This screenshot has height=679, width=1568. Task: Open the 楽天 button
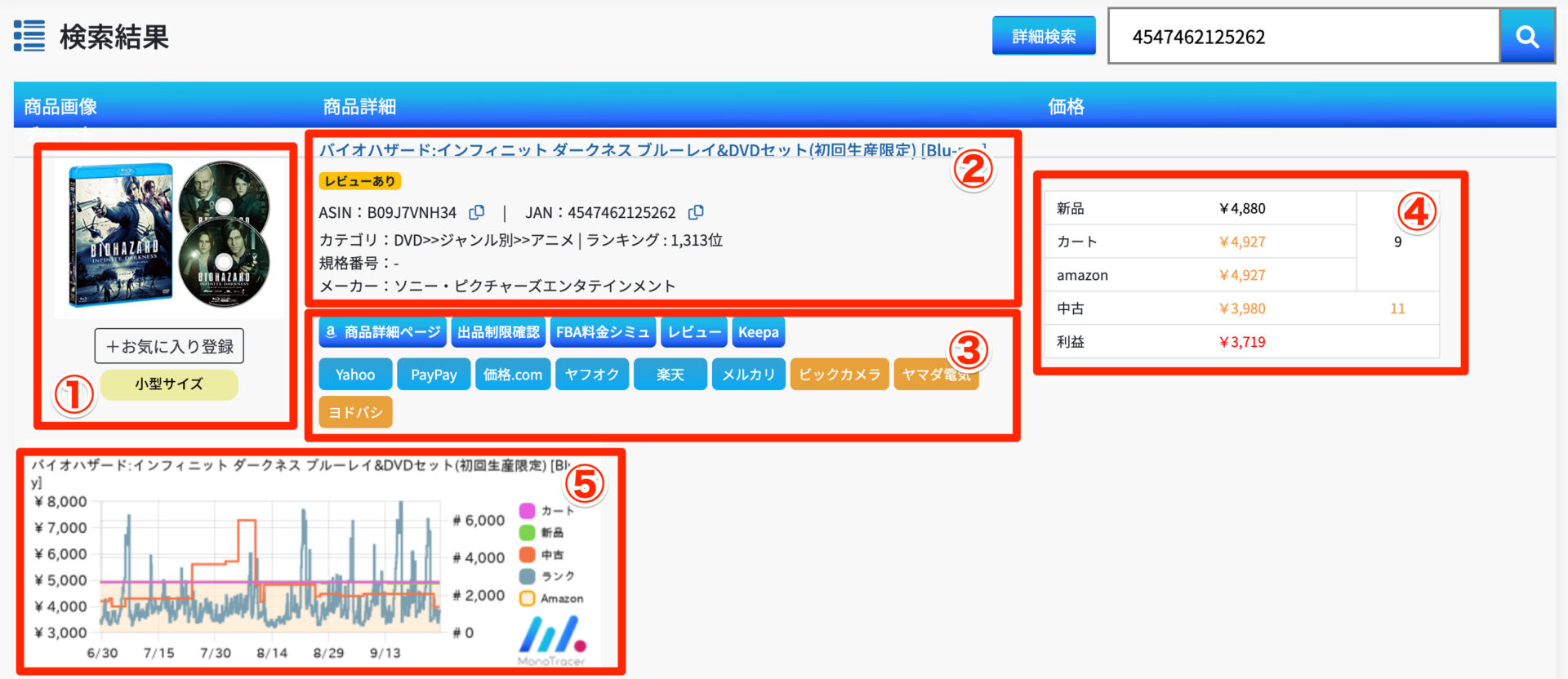click(670, 375)
